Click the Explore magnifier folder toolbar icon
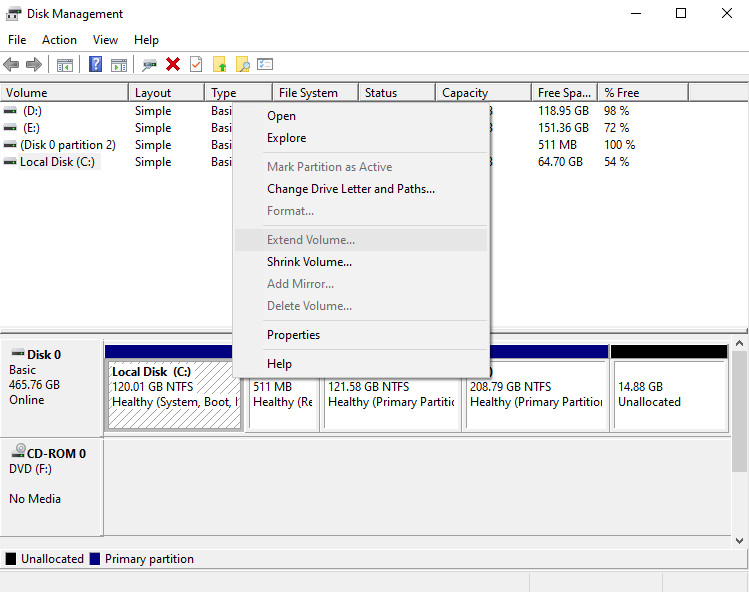Image resolution: width=749 pixels, height=592 pixels. tap(243, 64)
